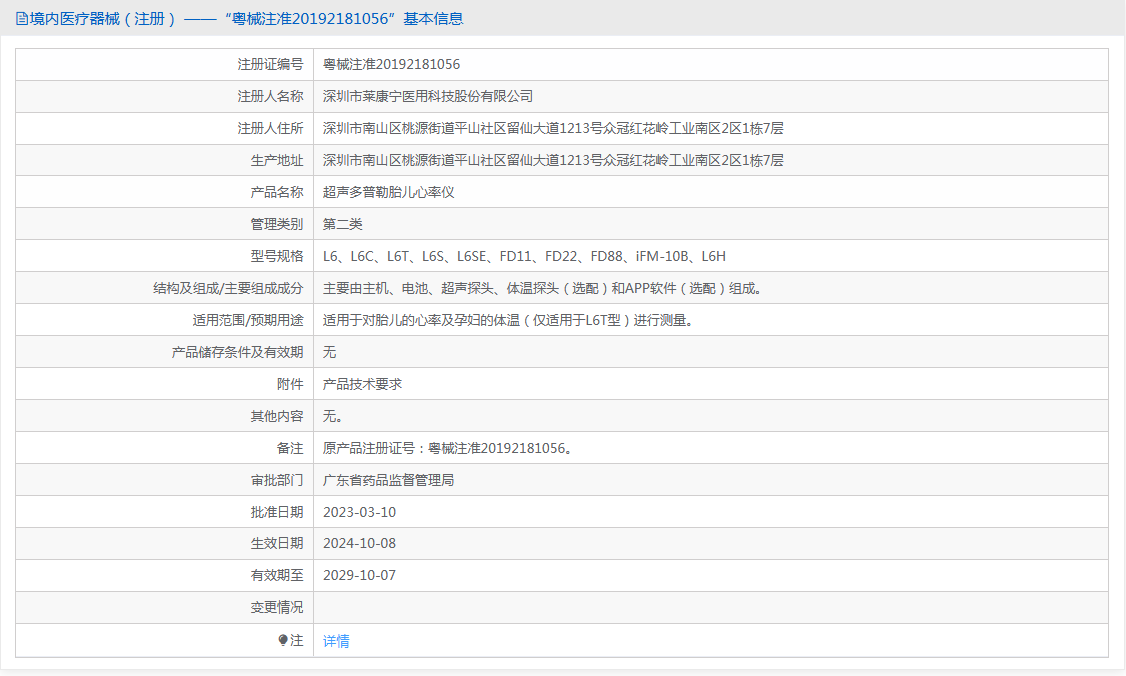
Task: Click the 结构及组成/主要组成成分 label
Action: [228, 288]
